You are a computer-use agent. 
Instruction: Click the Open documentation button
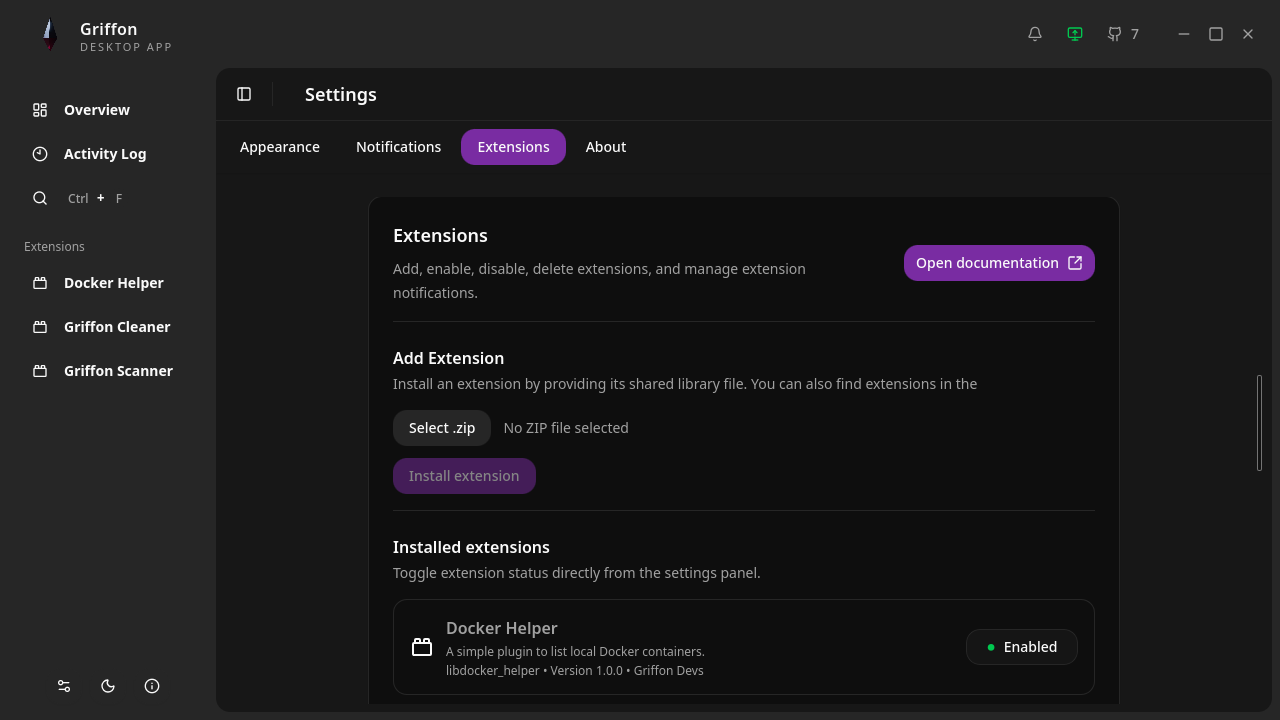pyautogui.click(x=999, y=263)
